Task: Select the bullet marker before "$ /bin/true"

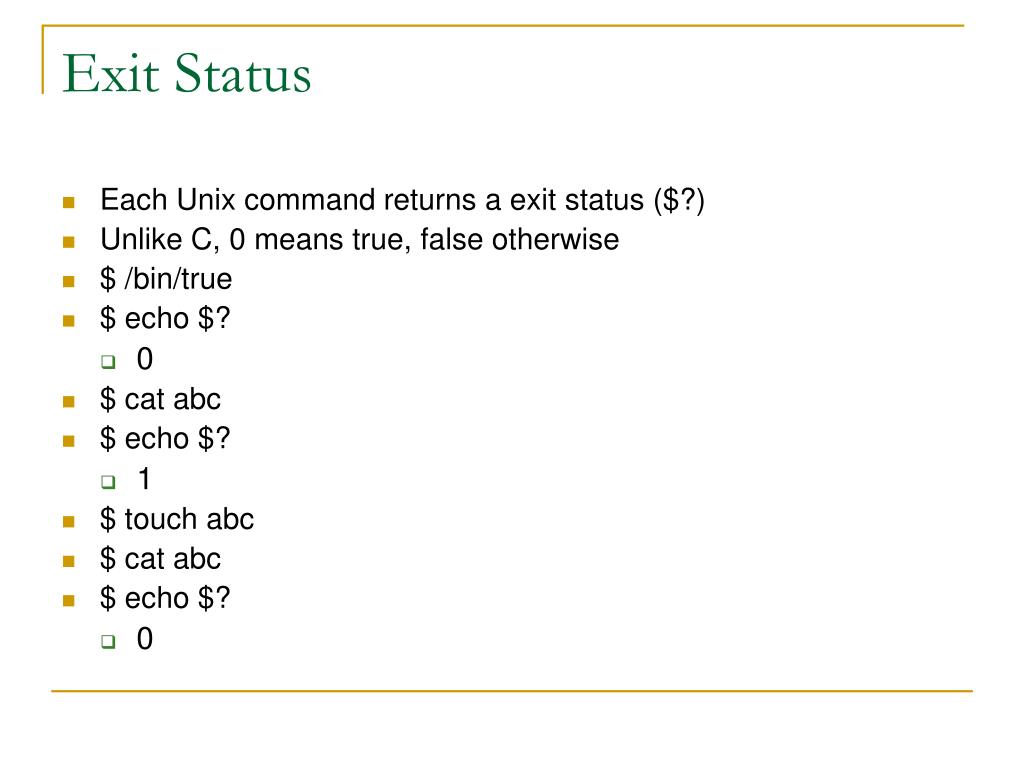Action: [x=69, y=282]
